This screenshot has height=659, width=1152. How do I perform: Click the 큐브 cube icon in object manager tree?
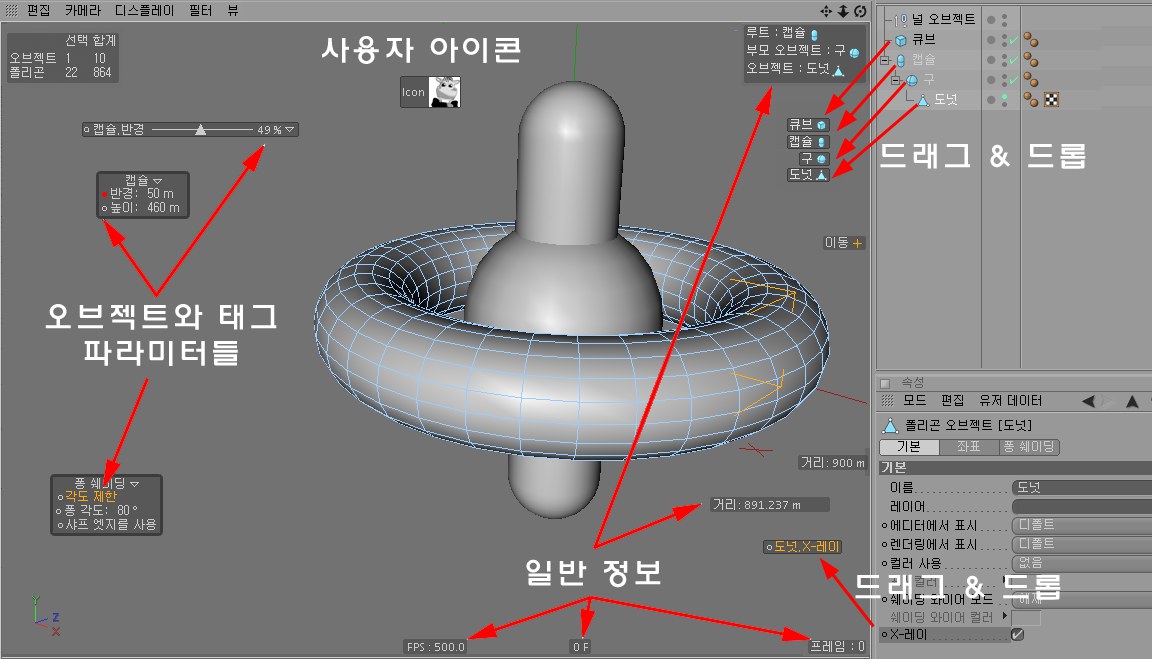click(901, 40)
